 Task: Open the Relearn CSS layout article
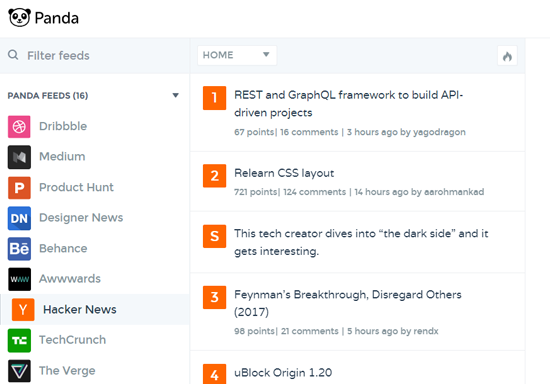coord(284,173)
